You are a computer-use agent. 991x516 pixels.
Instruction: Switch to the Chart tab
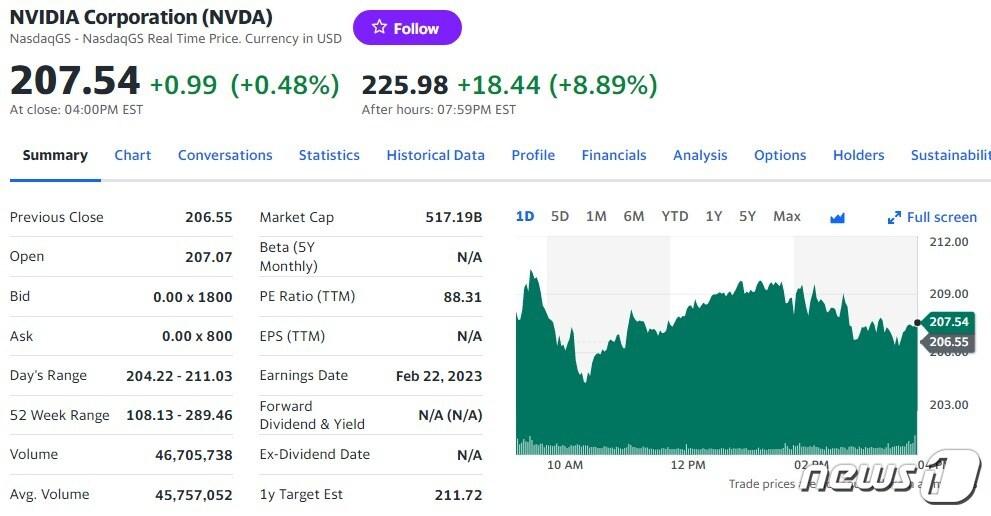coord(133,155)
